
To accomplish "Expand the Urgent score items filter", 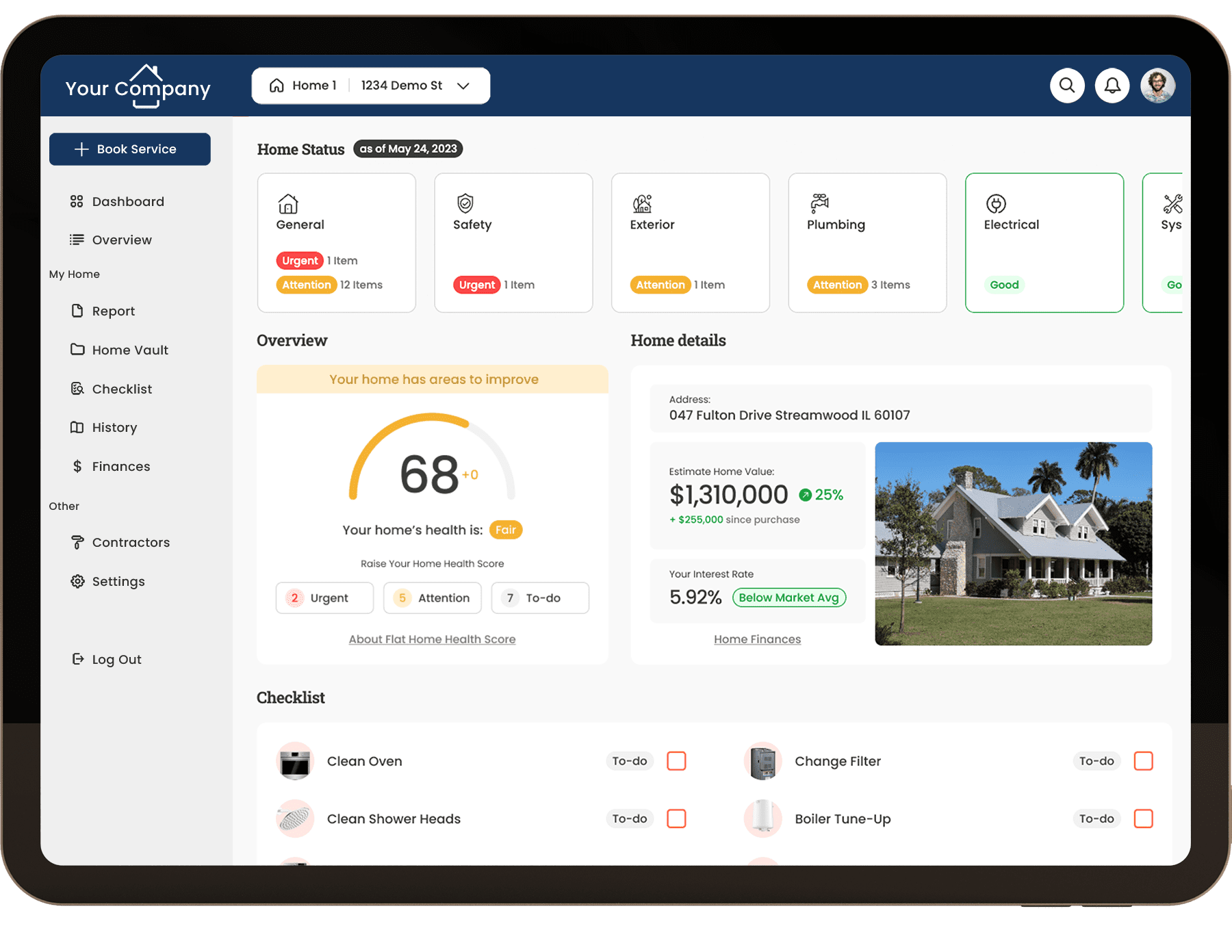I will point(324,598).
